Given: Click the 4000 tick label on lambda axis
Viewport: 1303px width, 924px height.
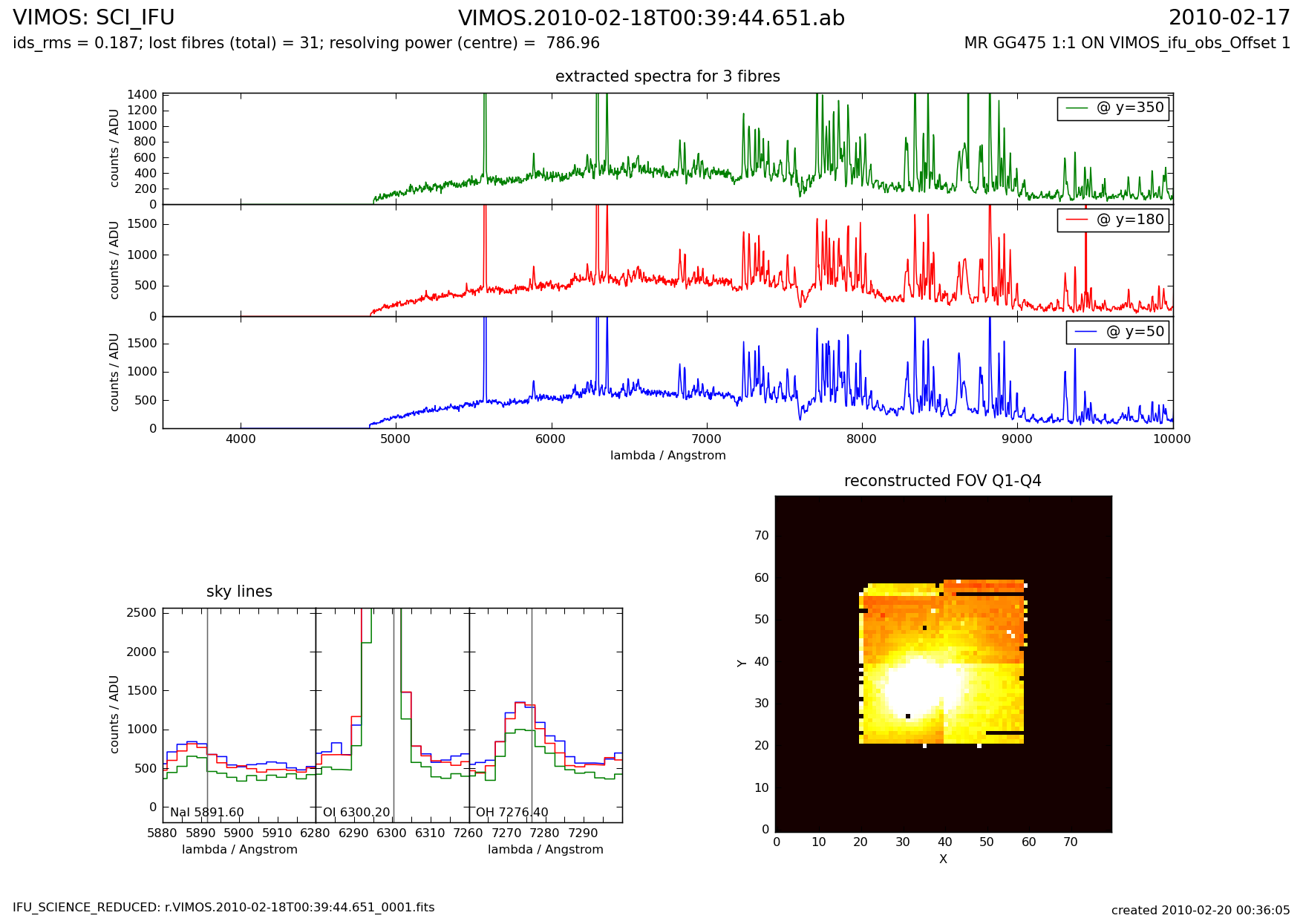Looking at the screenshot, I should (x=241, y=439).
